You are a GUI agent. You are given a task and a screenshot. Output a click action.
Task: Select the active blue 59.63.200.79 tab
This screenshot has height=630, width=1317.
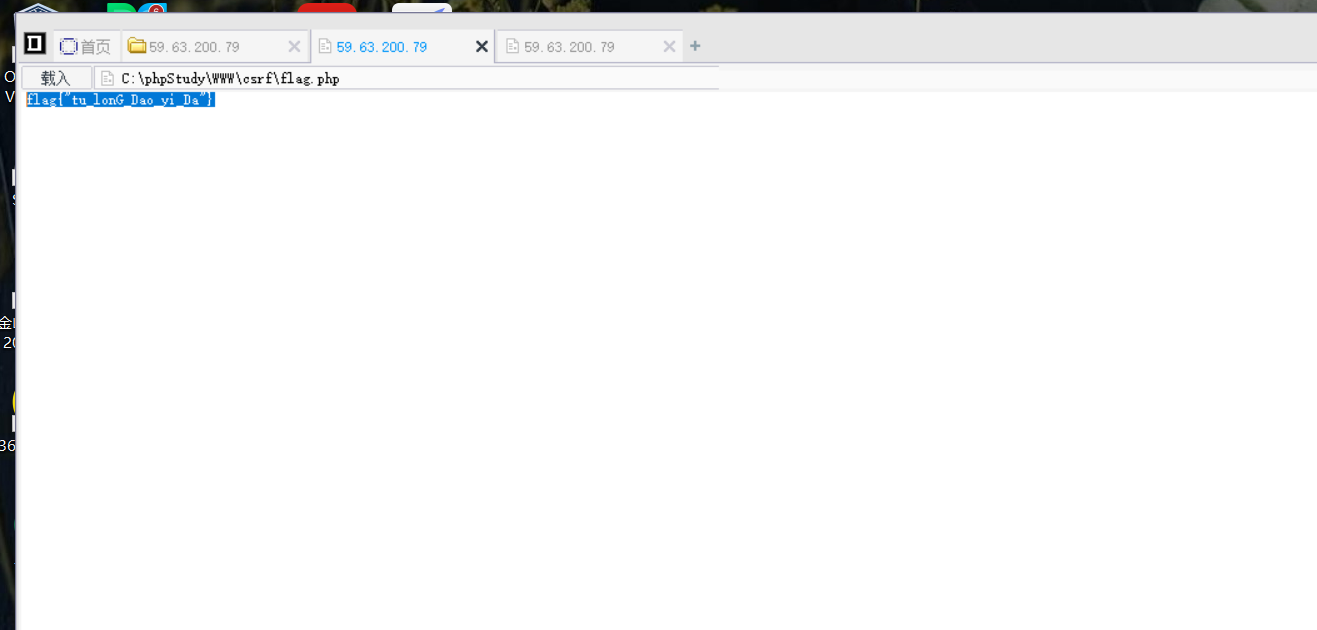tap(402, 46)
